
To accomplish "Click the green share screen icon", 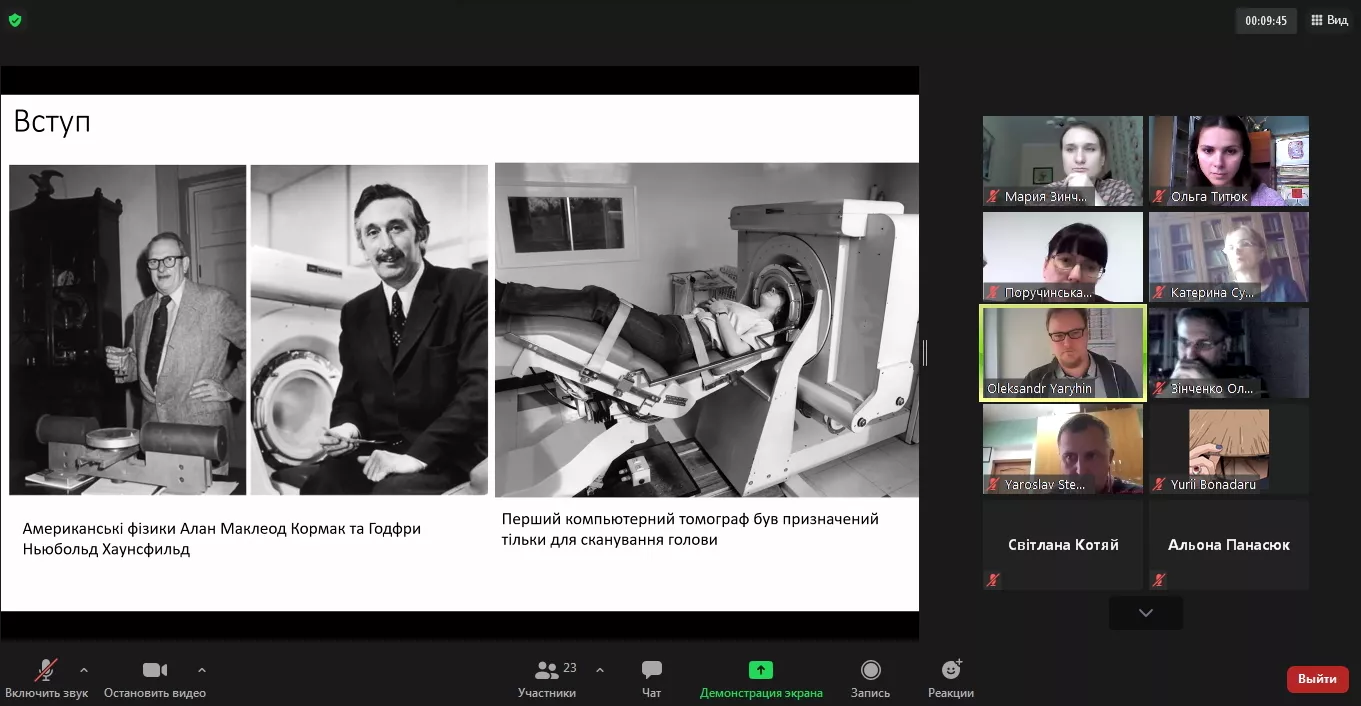I will pyautogui.click(x=760, y=670).
